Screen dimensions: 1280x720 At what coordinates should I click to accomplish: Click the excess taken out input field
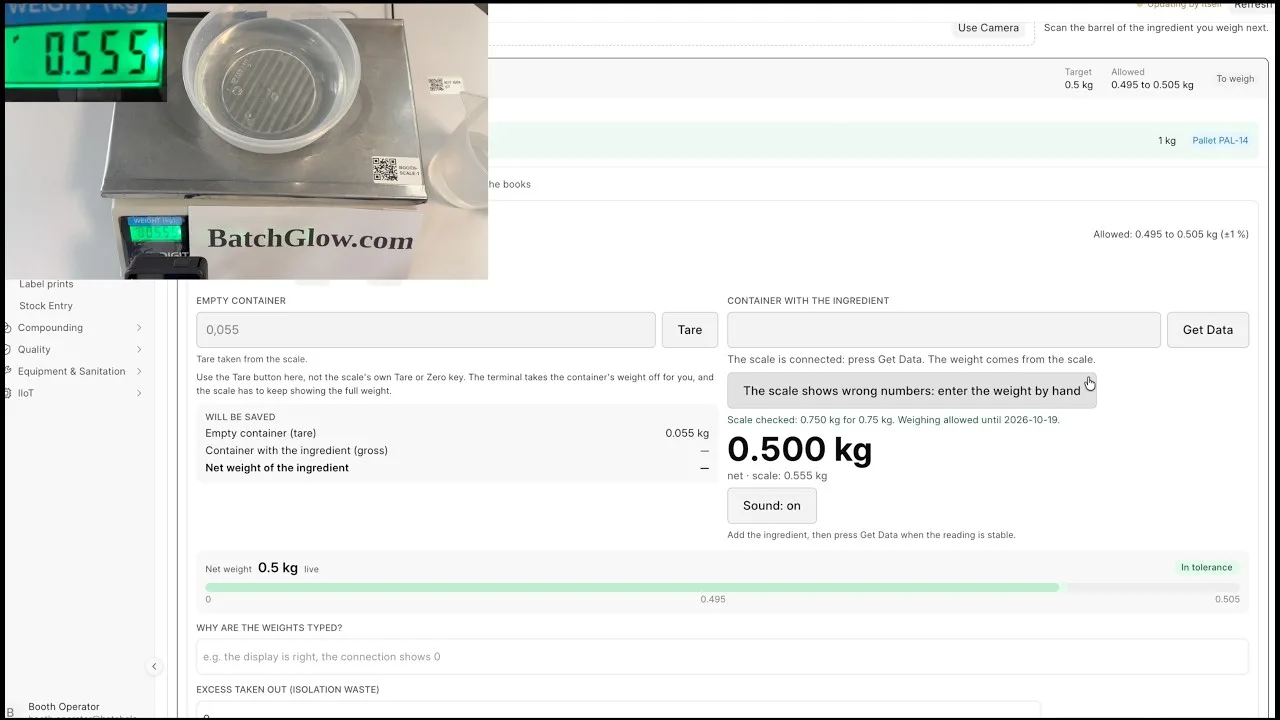pos(618,711)
